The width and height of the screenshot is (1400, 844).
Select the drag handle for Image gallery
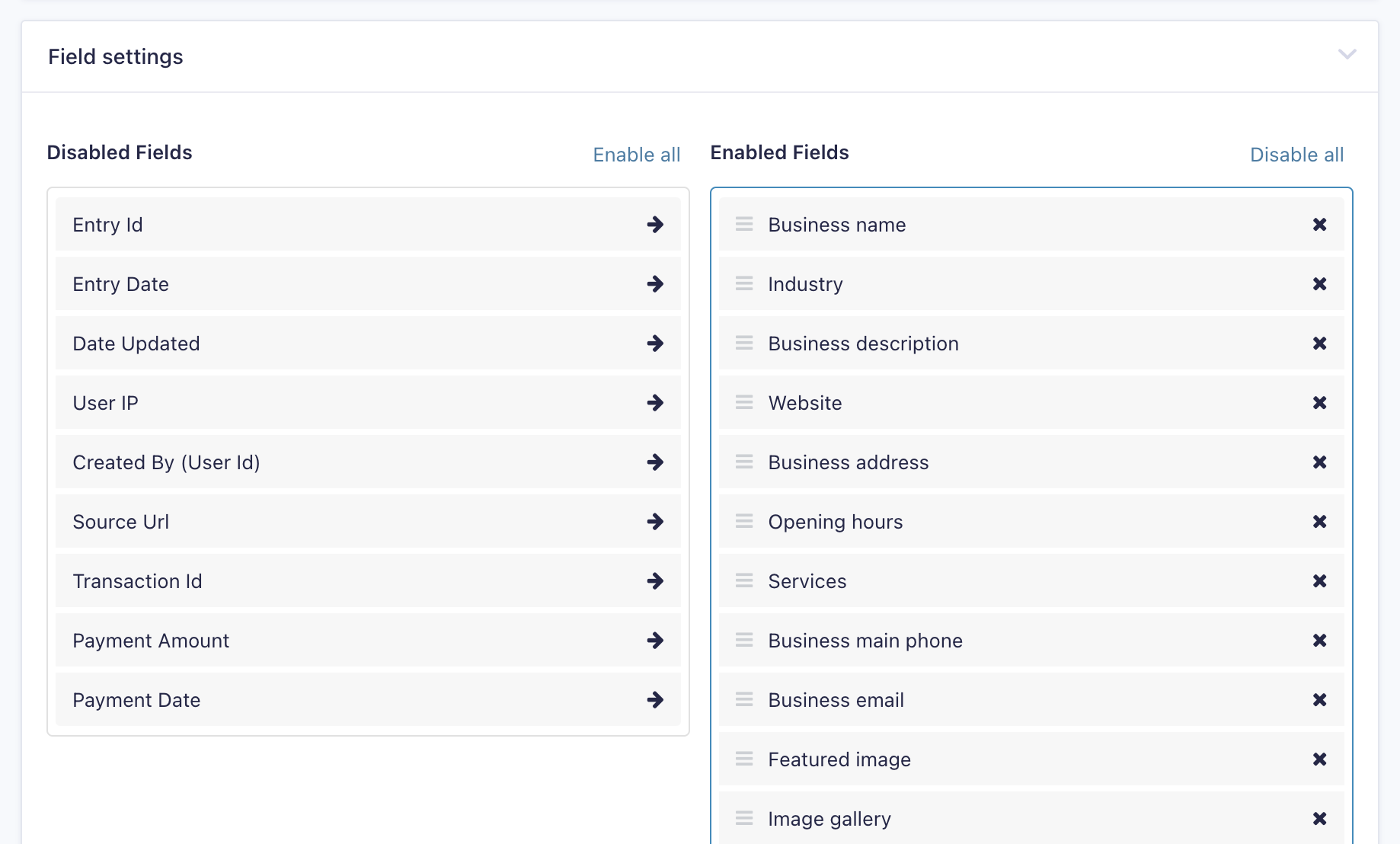tap(743, 818)
